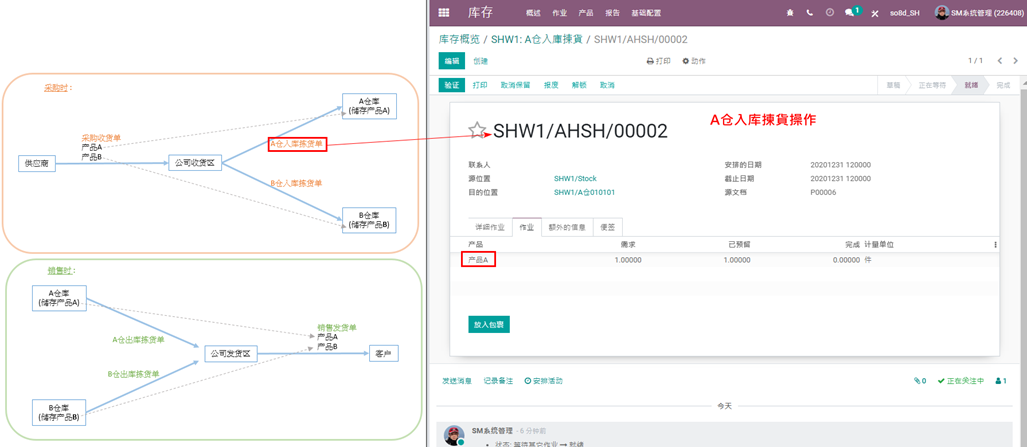1027x447 pixels.
Task: Click the 记录备注 log note link
Action: pyautogui.click(x=498, y=381)
